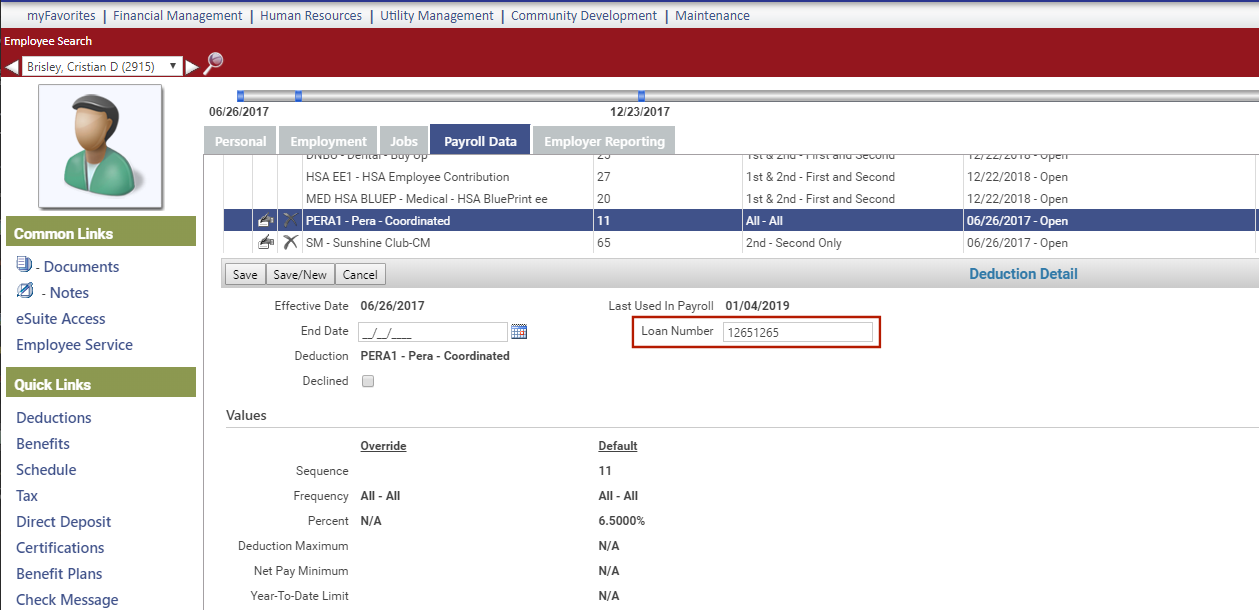Go to the previous employee using the left arrow
Viewport: 1259px width, 610px height.
click(11, 67)
